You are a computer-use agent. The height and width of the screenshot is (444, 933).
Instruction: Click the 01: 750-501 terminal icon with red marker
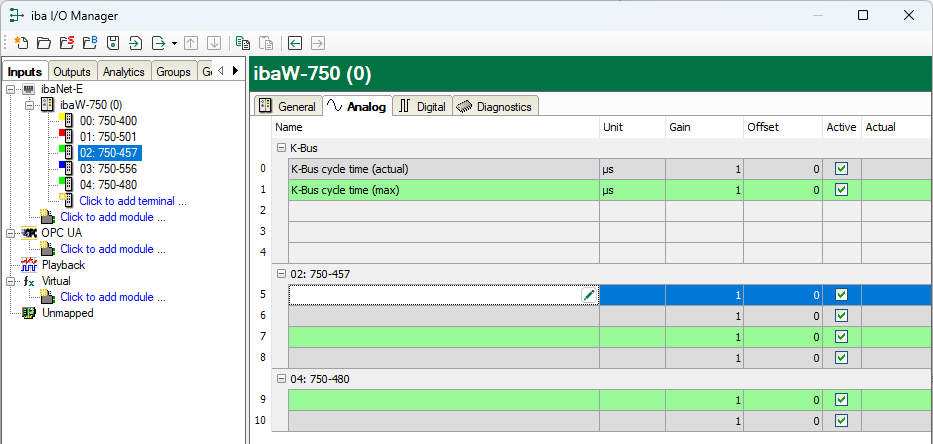pyautogui.click(x=67, y=136)
